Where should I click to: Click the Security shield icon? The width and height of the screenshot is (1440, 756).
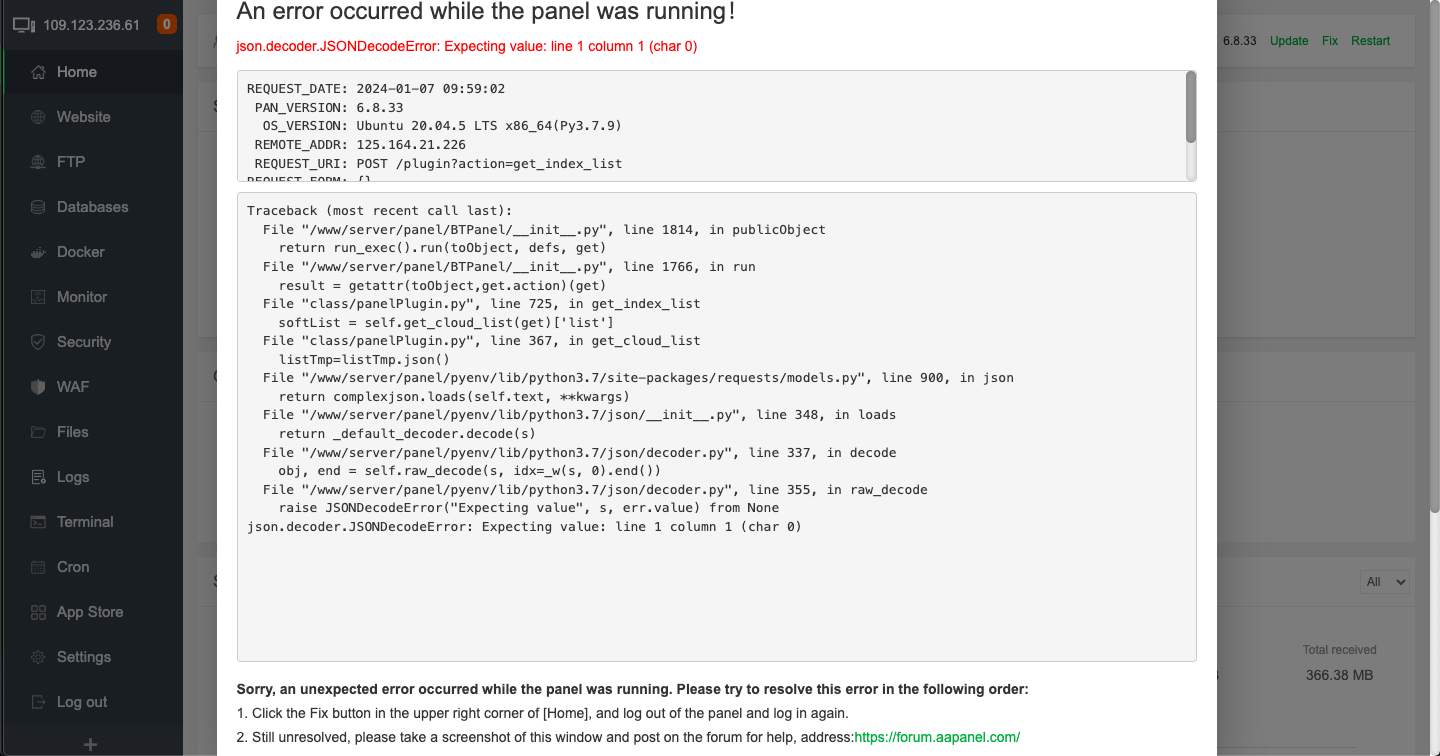tap(39, 342)
